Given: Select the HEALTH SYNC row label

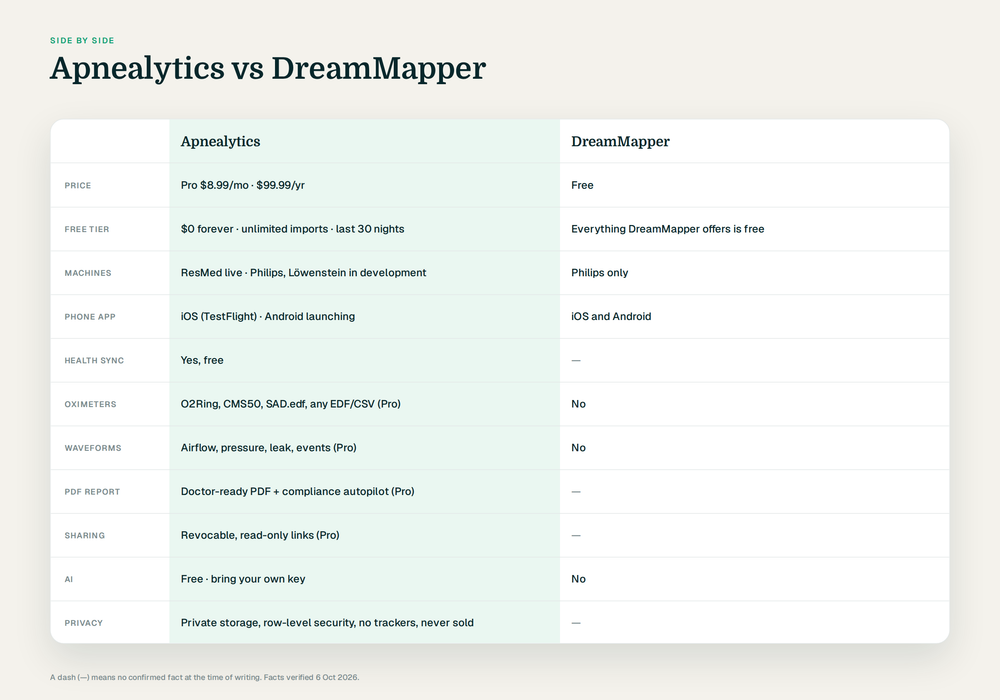Looking at the screenshot, I should 94,361.
